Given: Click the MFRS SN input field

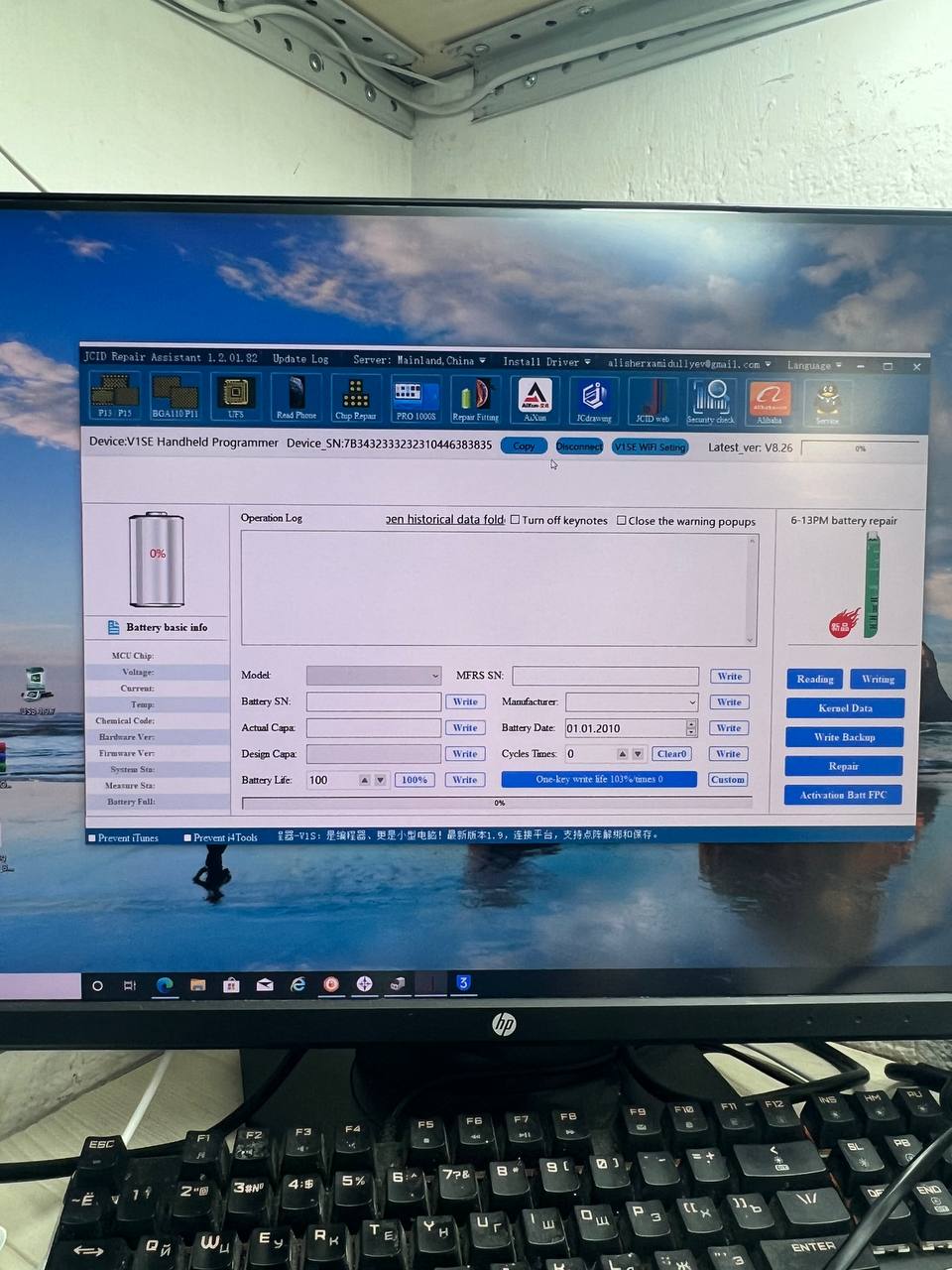Looking at the screenshot, I should pos(606,676).
